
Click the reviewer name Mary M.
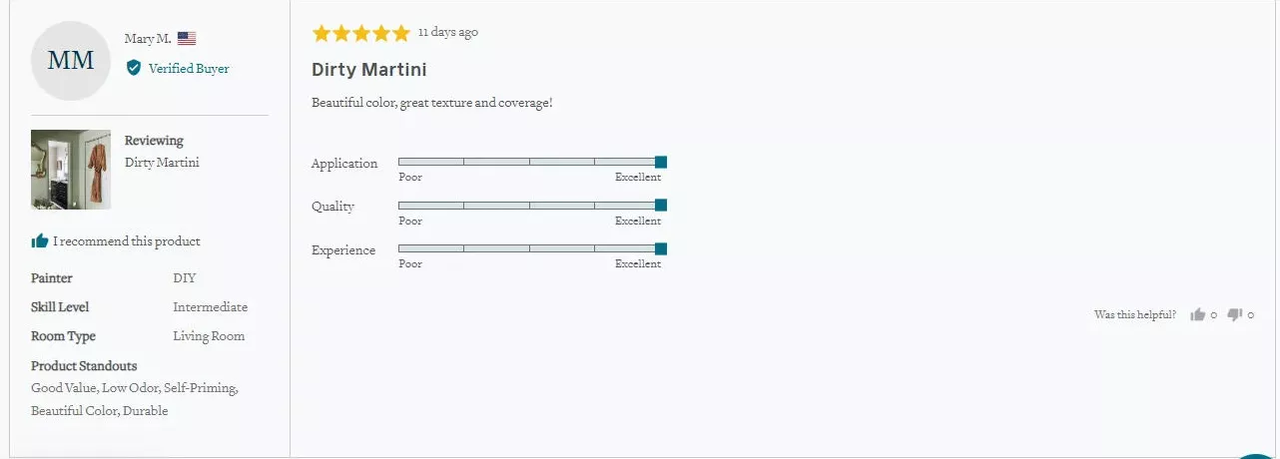click(147, 39)
